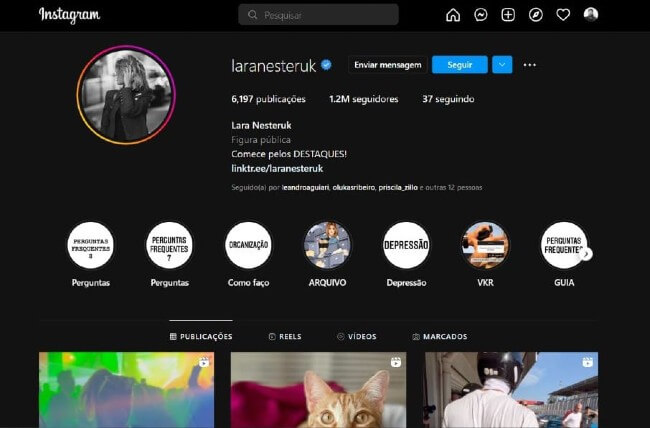The height and width of the screenshot is (428, 650).
Task: Switch to the MARCADOS tab
Action: point(440,336)
